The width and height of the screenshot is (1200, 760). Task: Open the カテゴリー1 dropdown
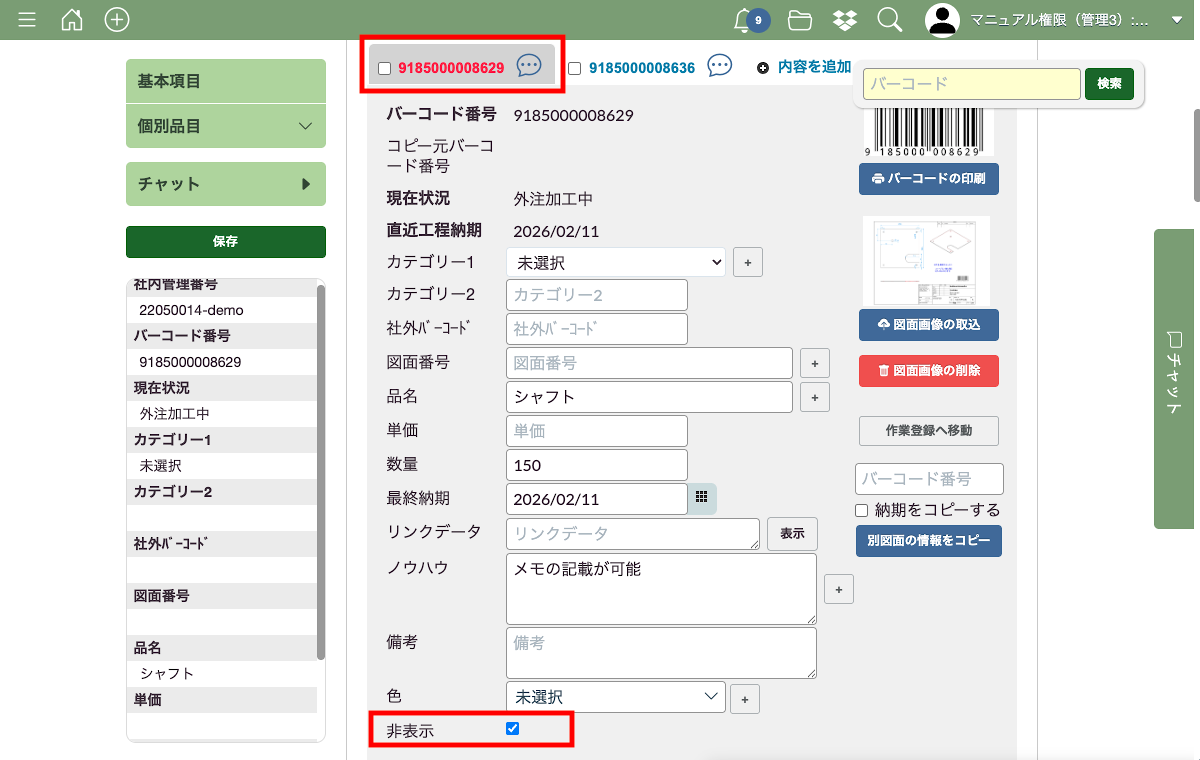(x=615, y=262)
